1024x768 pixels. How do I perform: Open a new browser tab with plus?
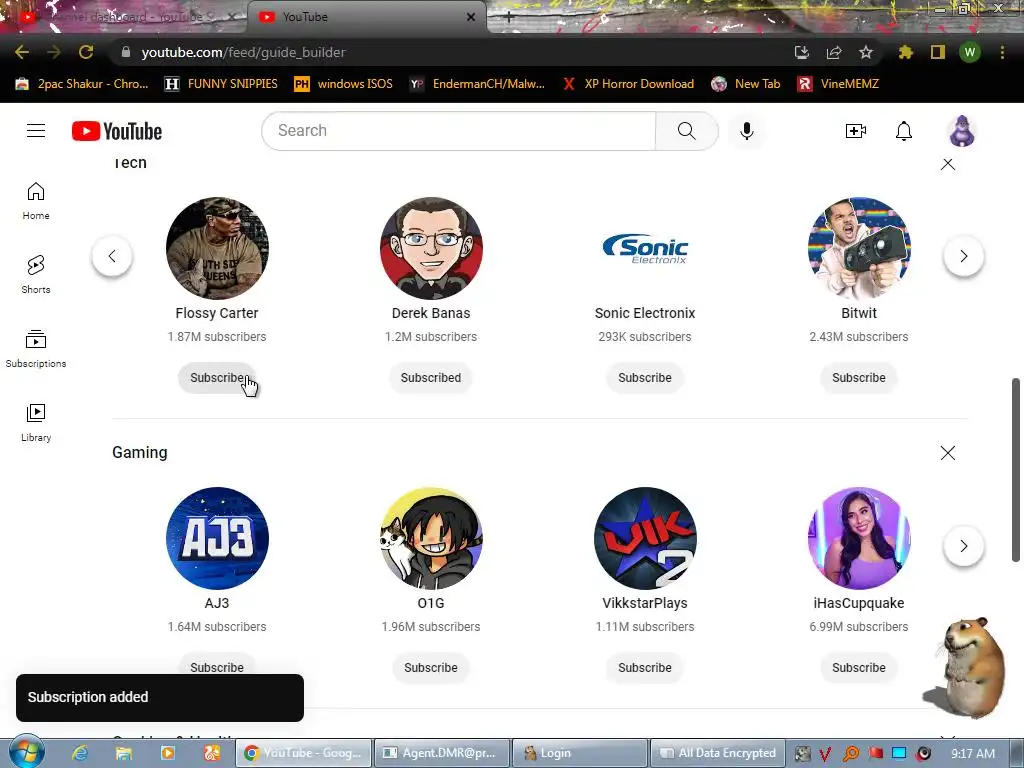(x=509, y=18)
